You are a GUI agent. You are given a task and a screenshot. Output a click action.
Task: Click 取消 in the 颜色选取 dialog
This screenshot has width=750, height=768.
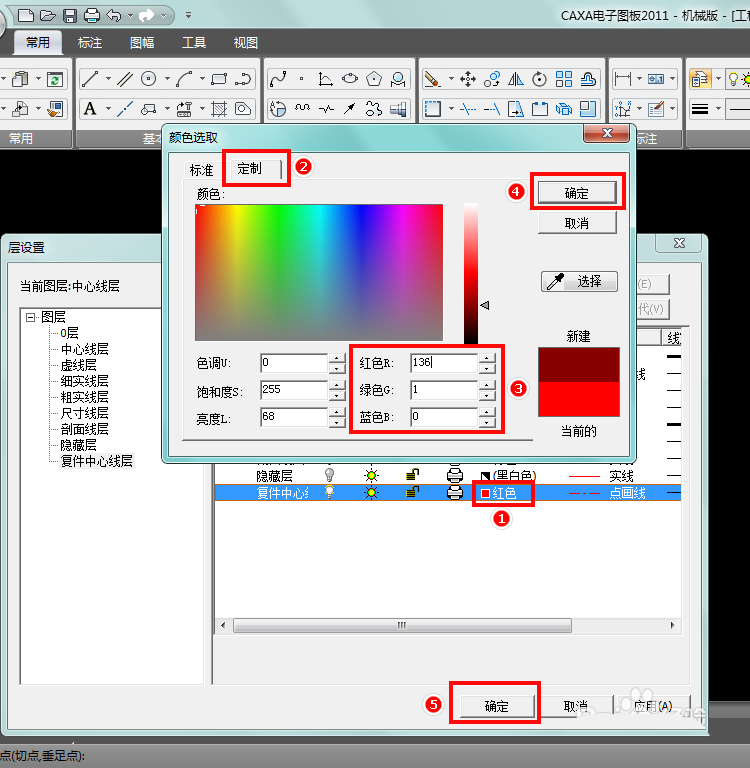click(577, 223)
